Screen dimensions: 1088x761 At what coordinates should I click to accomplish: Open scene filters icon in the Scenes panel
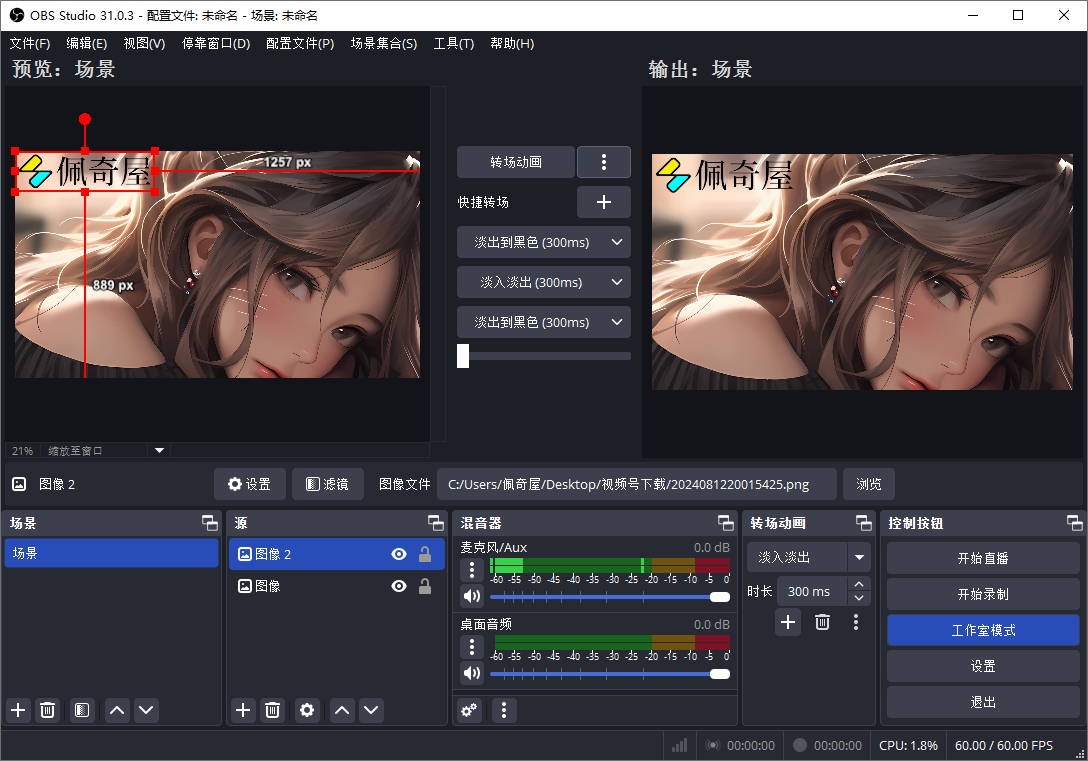[x=82, y=710]
